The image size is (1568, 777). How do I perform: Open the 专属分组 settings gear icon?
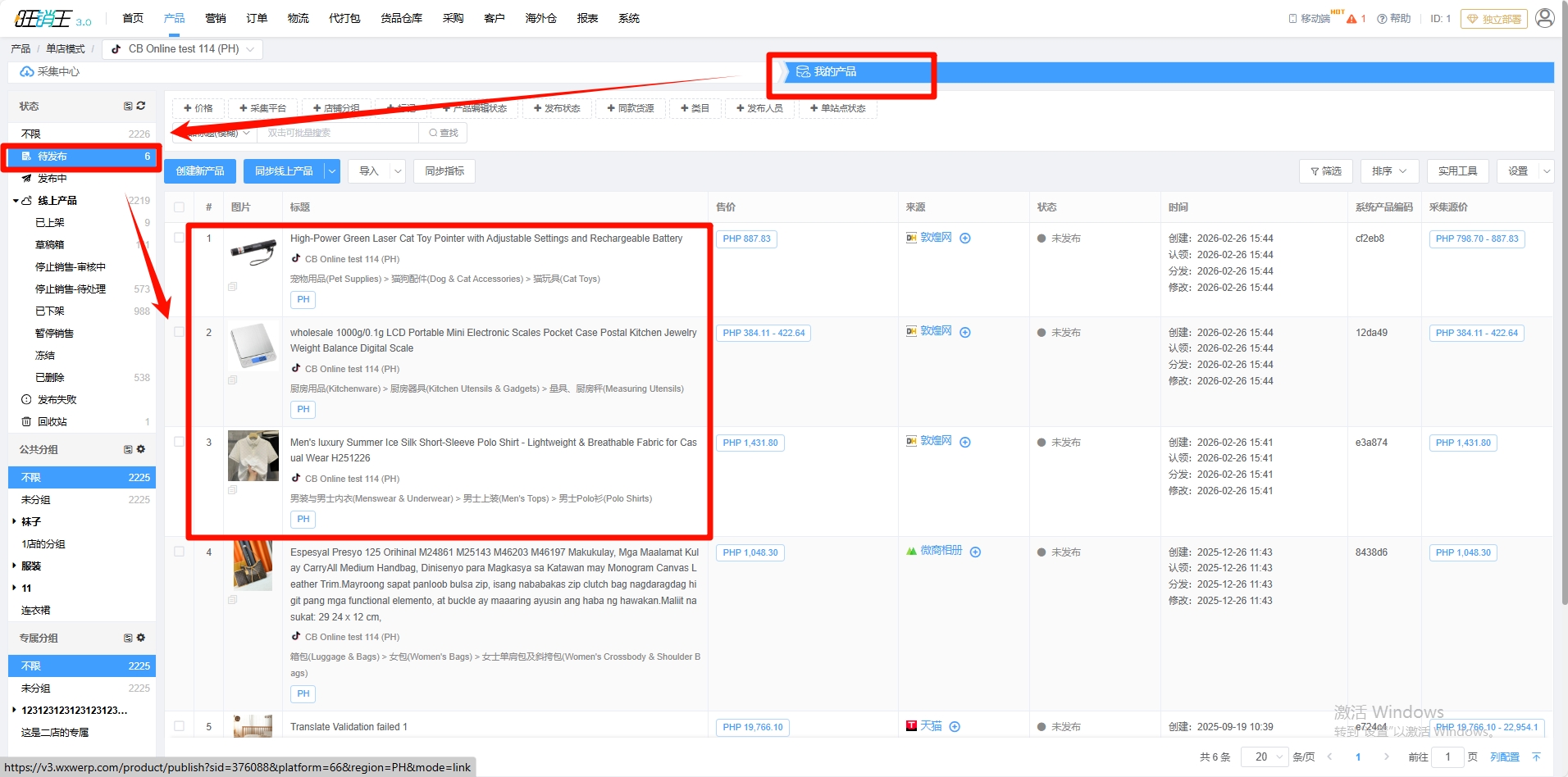tap(141, 638)
